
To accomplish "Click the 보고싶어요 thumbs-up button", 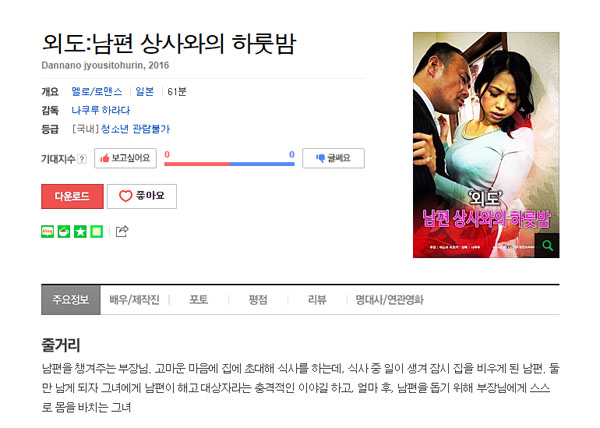I will [x=126, y=158].
